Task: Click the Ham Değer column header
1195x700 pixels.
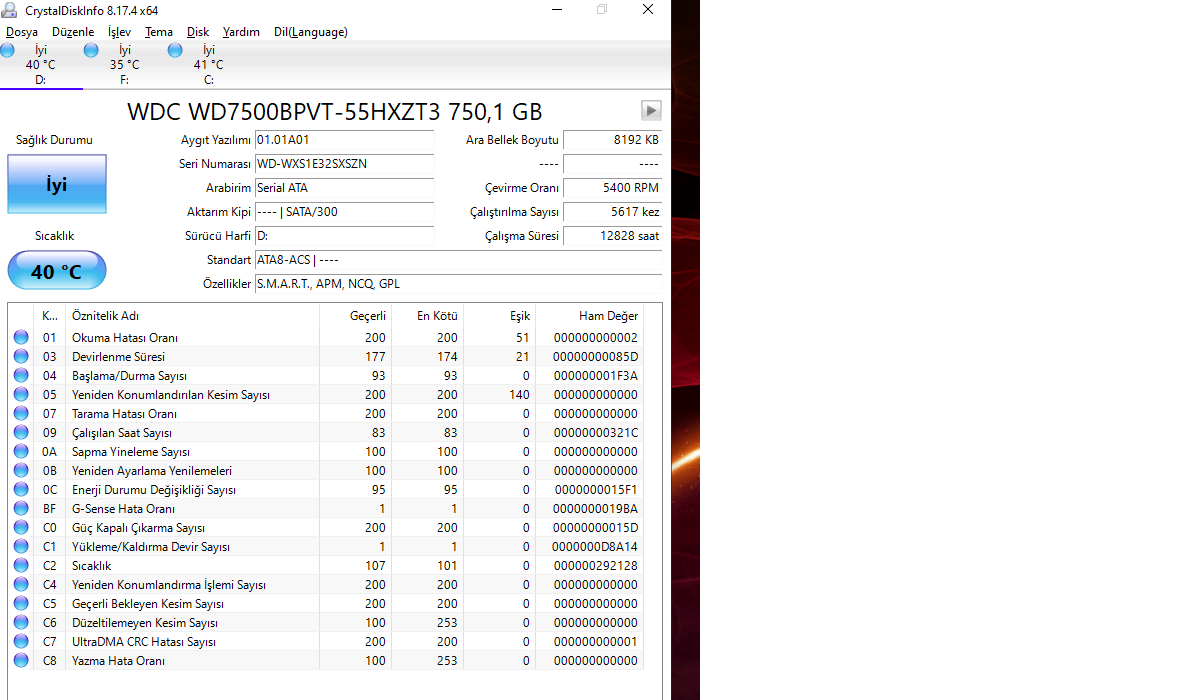Action: click(x=590, y=316)
